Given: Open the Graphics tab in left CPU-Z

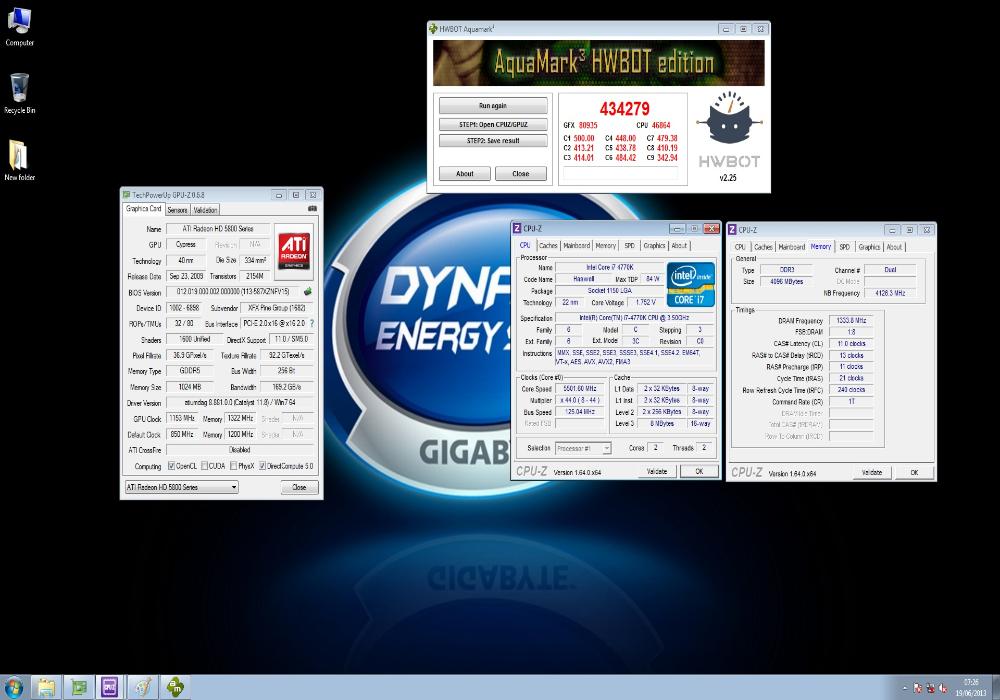Looking at the screenshot, I should [x=654, y=245].
